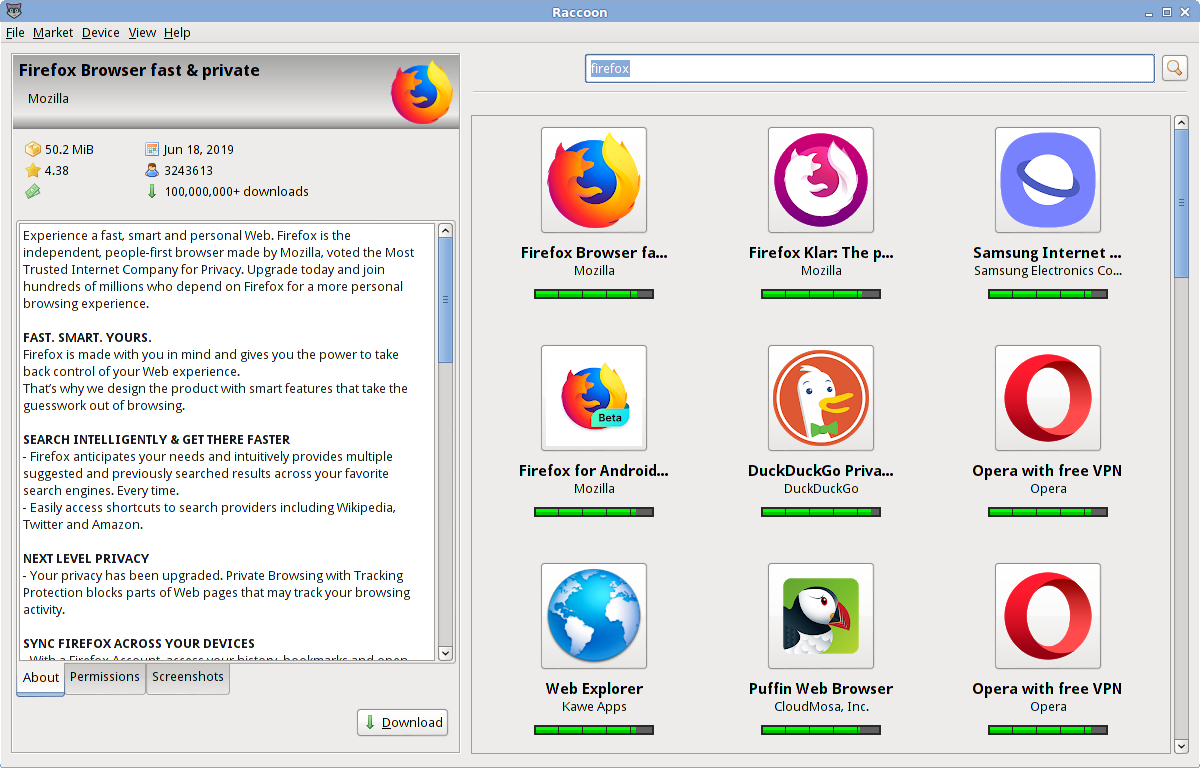Click the "Web Explorer" title
This screenshot has height=768, width=1200.
coord(594,689)
